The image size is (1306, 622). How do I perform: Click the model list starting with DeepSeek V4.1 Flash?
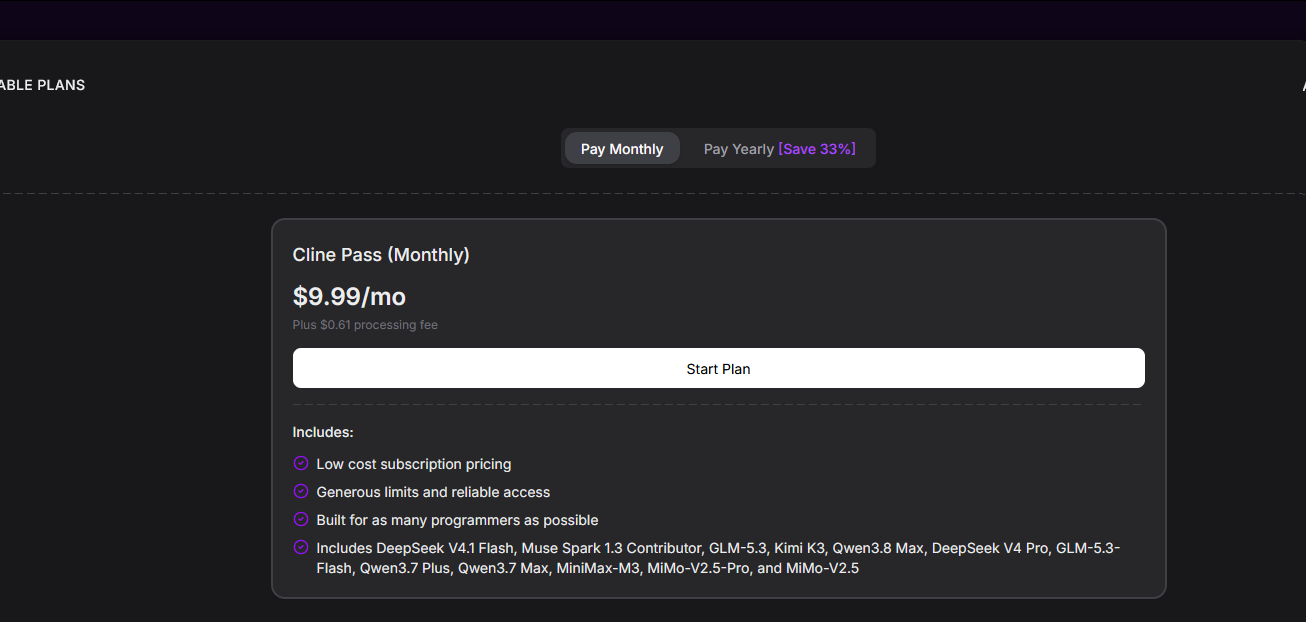point(718,558)
